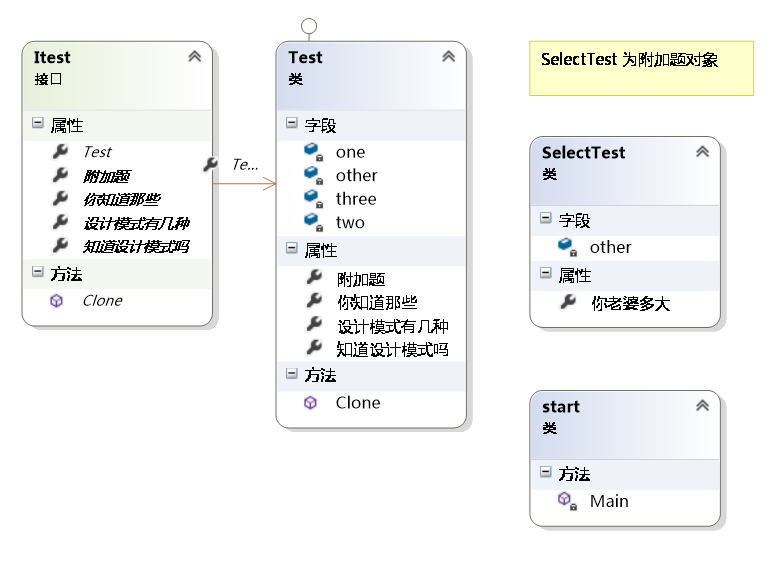Image resolution: width=784 pixels, height=574 pixels.
Task: Select 附加题 property name in Test class
Action: tap(361, 279)
